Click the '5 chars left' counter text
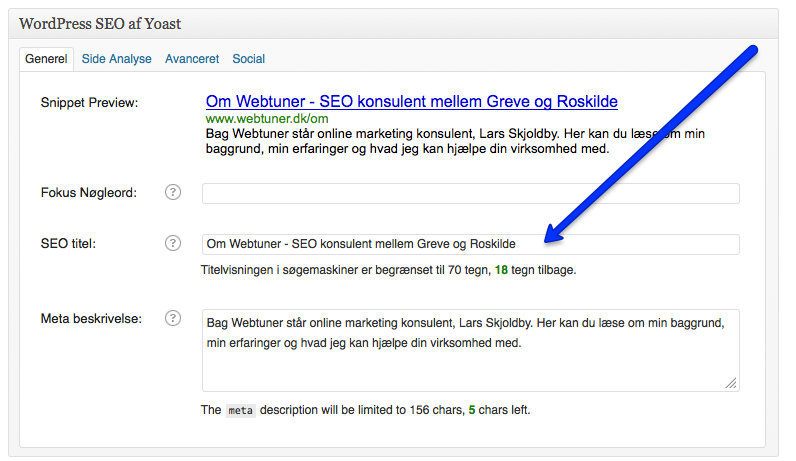 pyautogui.click(x=499, y=410)
